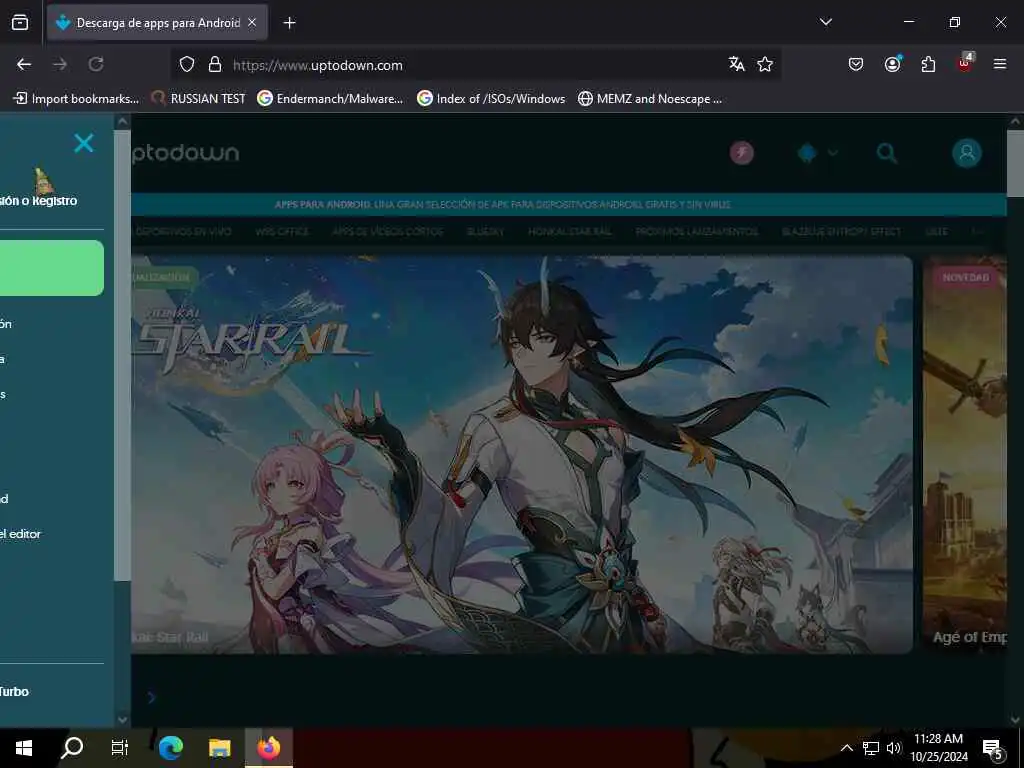Image resolution: width=1024 pixels, height=768 pixels.
Task: Open the Firefox account icon
Action: tap(892, 64)
